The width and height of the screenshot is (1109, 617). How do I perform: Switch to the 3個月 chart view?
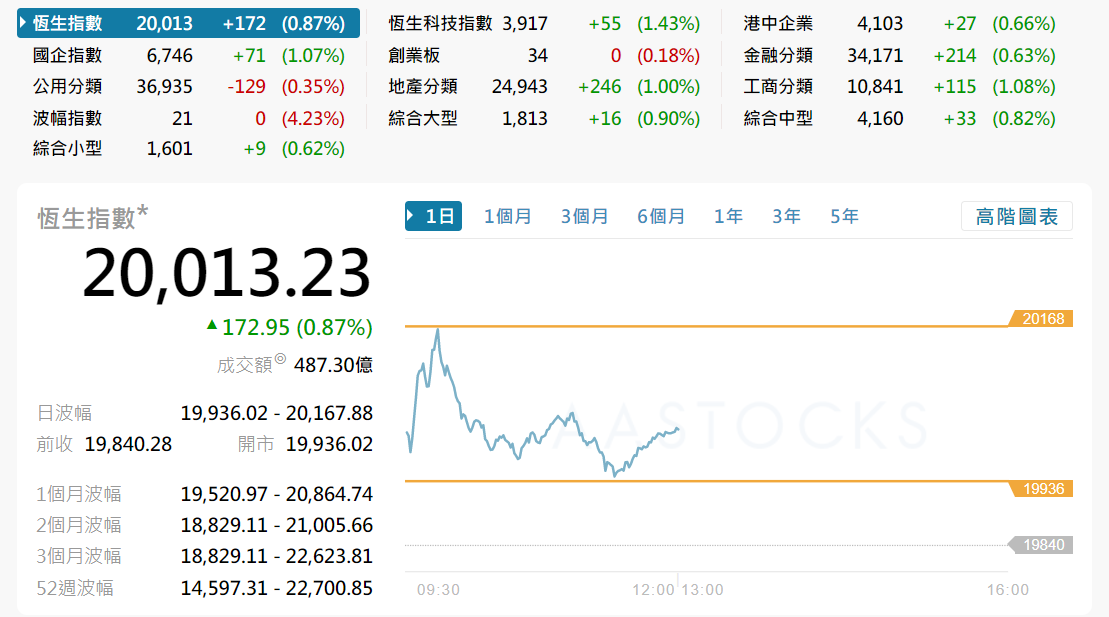[584, 215]
